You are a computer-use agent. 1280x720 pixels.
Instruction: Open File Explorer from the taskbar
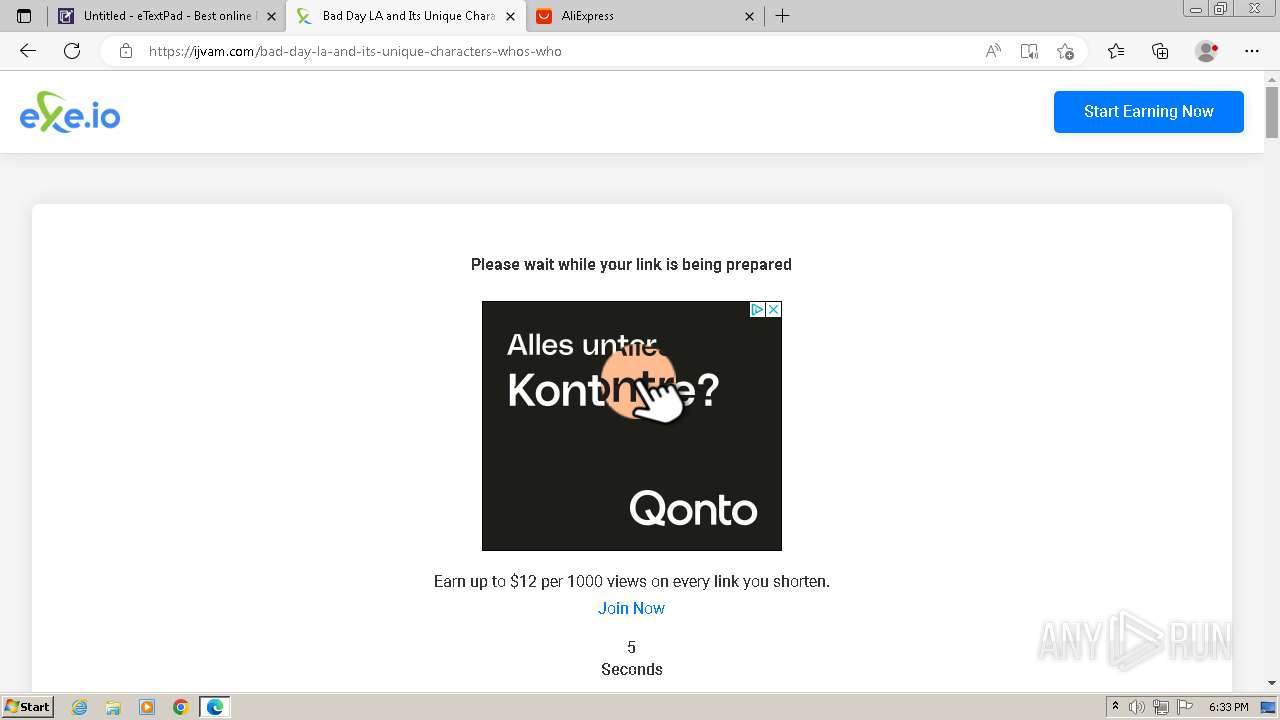113,707
